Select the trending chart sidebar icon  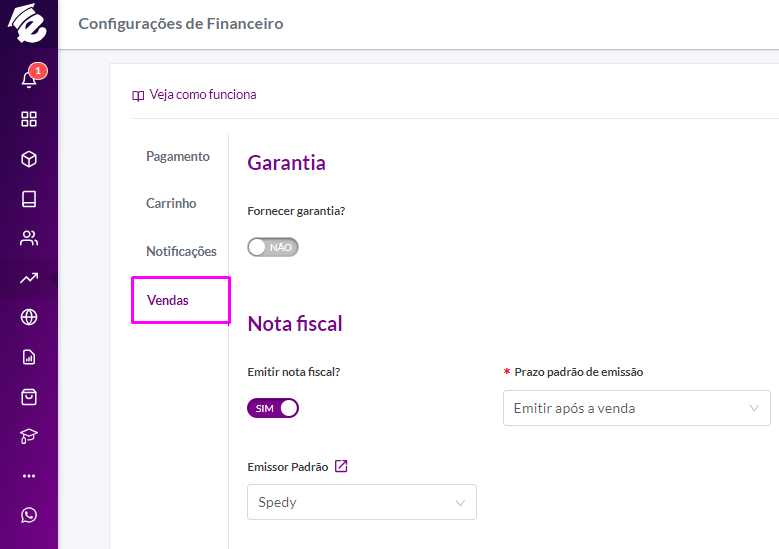(x=29, y=278)
